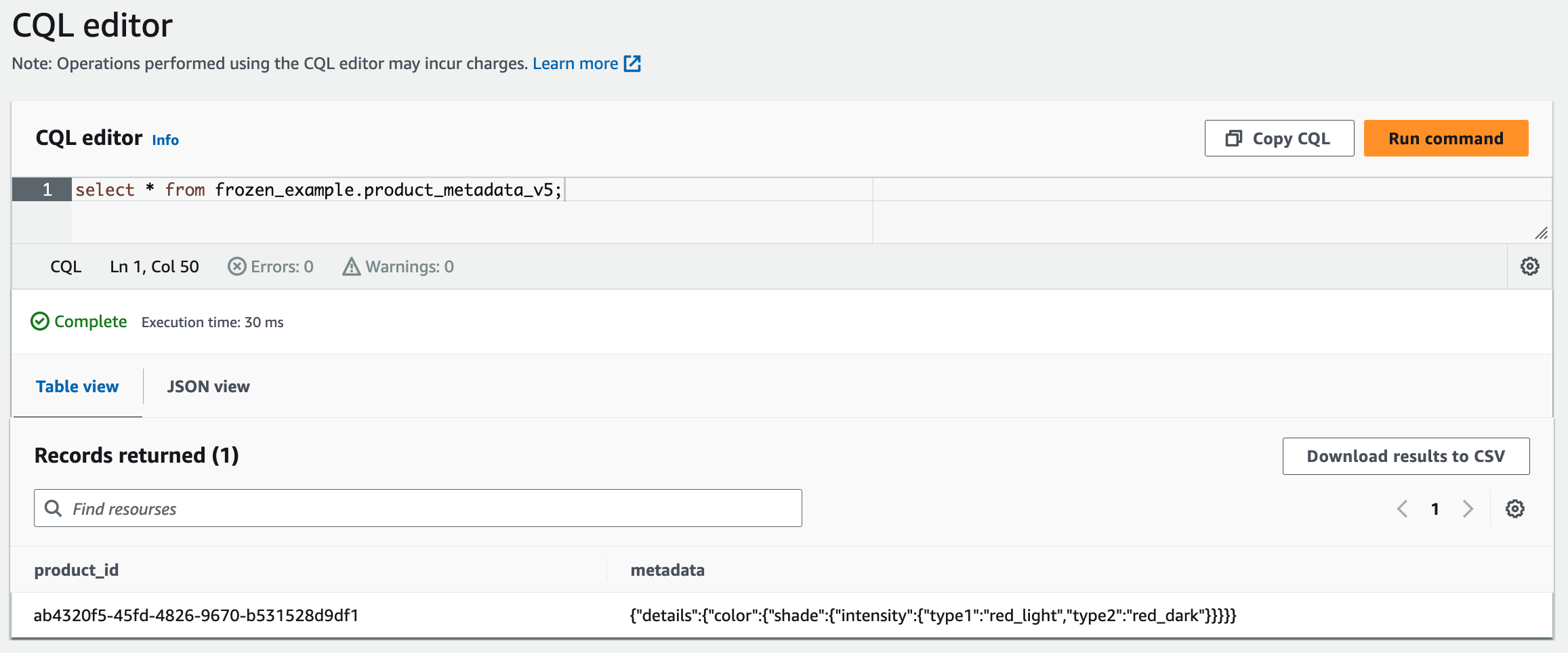Click the CQL query text on line 1
Viewport: 1568px width, 653px height.
[x=318, y=190]
